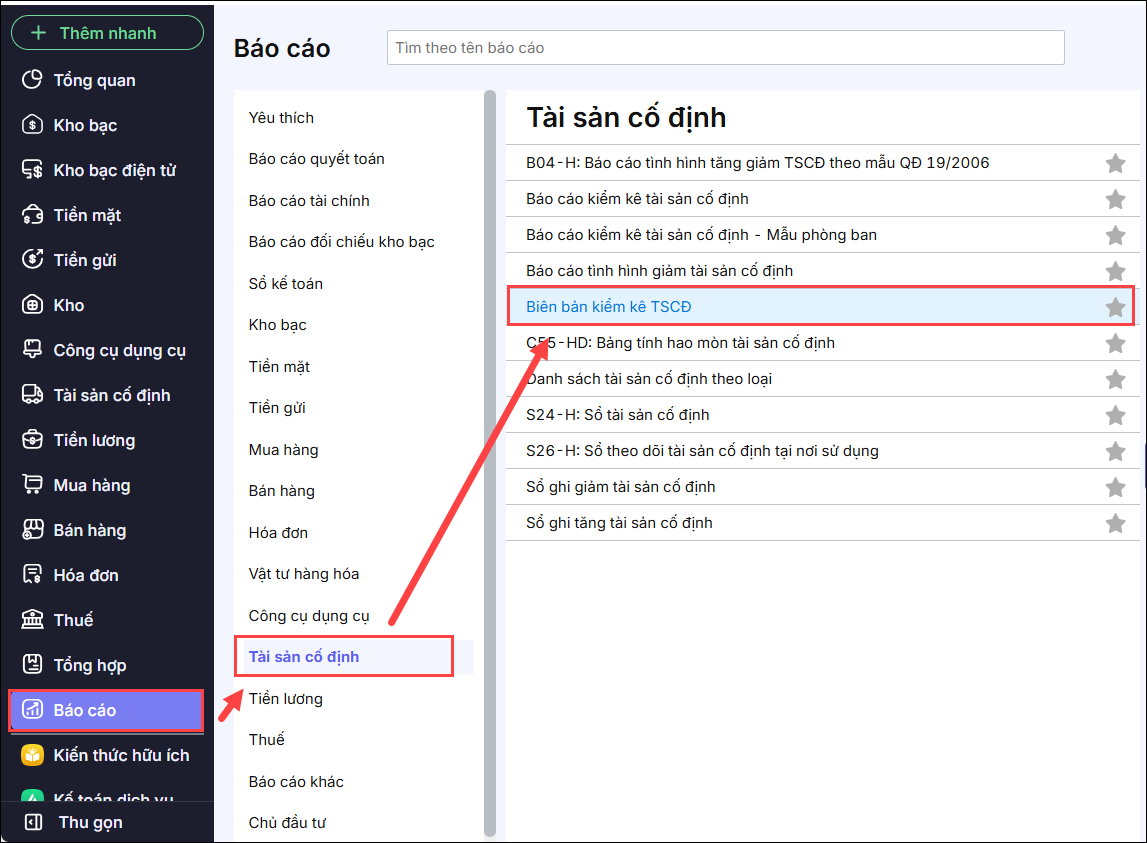Open Tiền lương report category
This screenshot has width=1147, height=843.
tap(285, 698)
